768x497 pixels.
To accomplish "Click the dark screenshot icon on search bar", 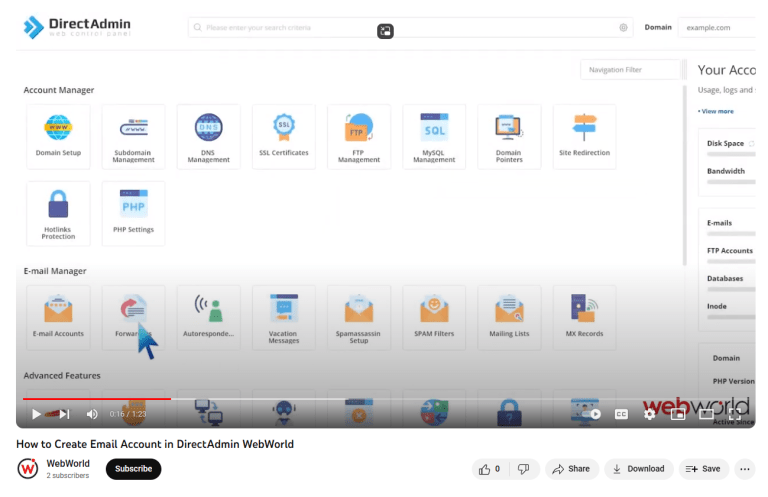I will click(x=385, y=31).
